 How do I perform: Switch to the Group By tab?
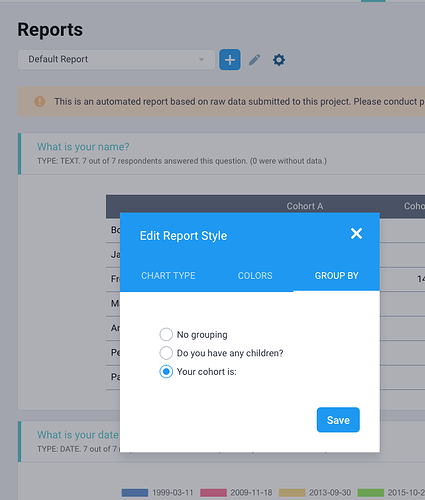336,276
